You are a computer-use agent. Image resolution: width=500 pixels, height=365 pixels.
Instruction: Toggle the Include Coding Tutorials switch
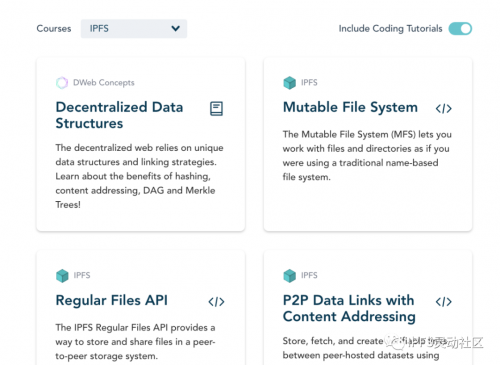460,29
